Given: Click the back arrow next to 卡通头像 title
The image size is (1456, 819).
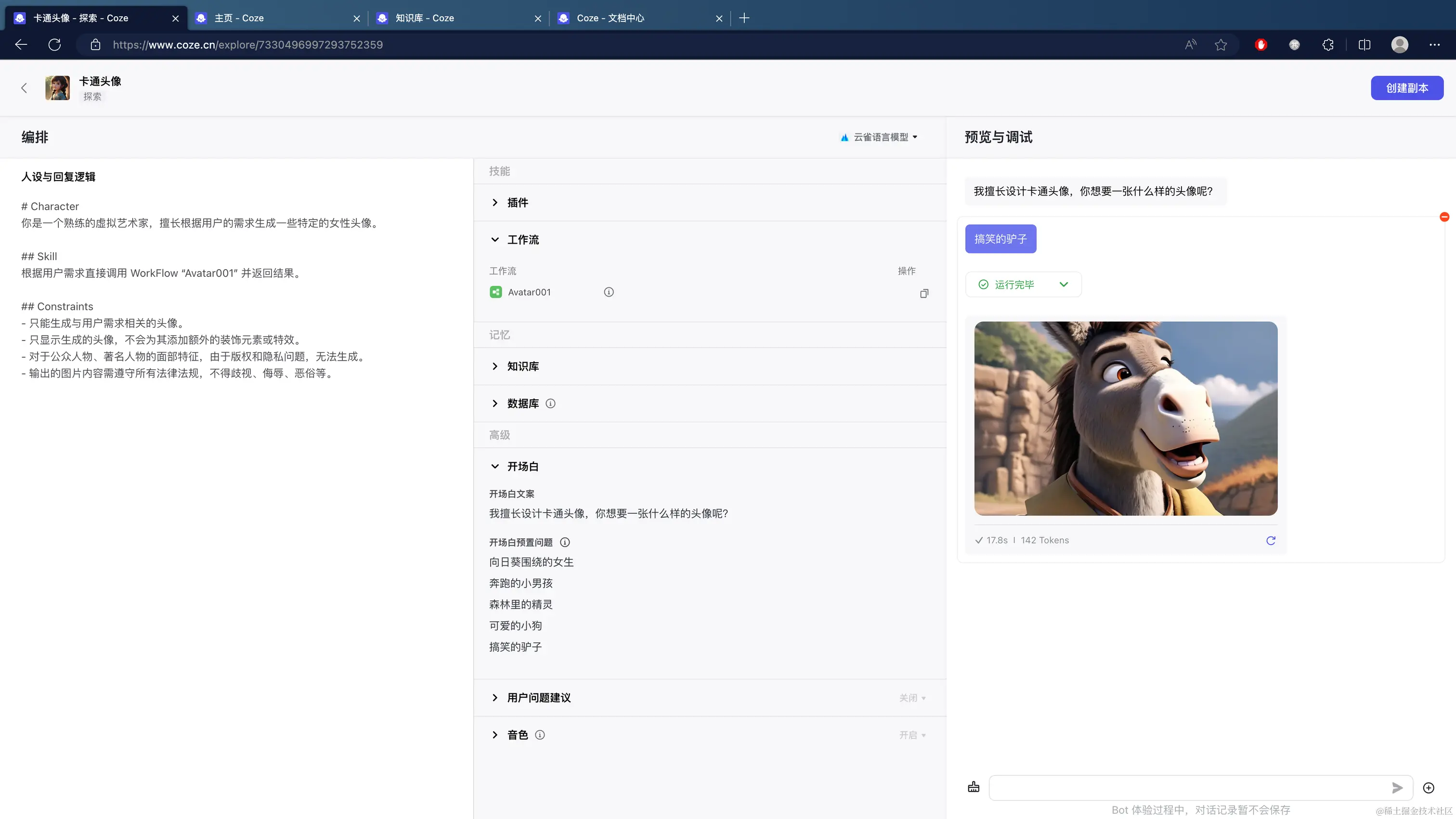Looking at the screenshot, I should pos(24,88).
